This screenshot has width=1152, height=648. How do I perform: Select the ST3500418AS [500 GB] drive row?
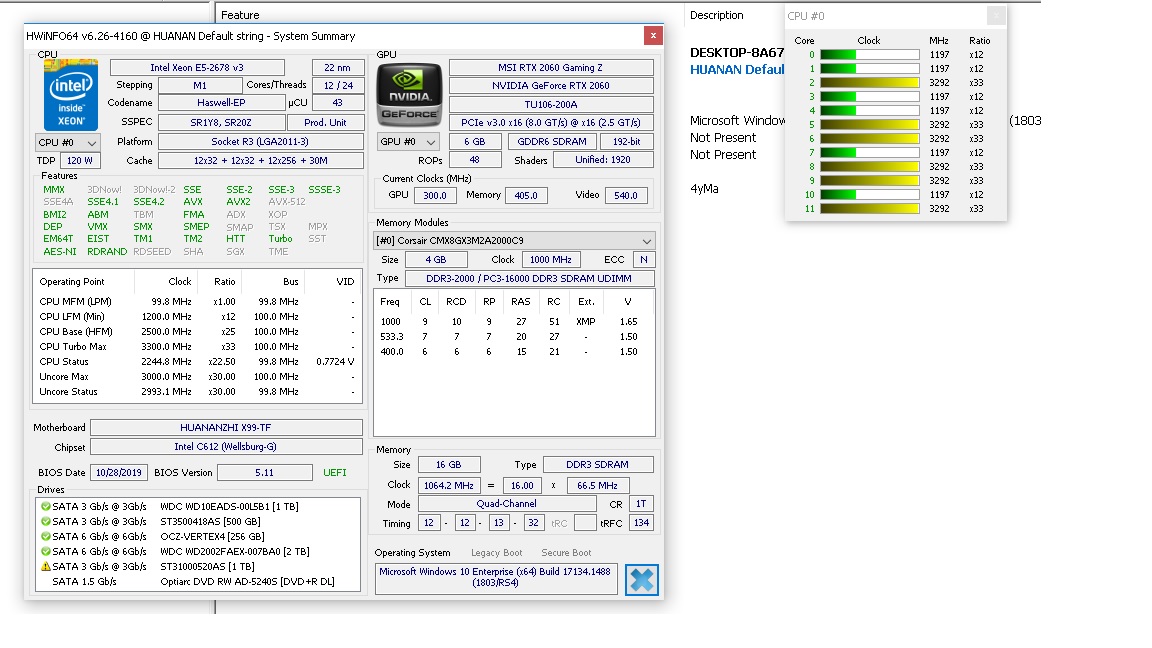[198, 522]
